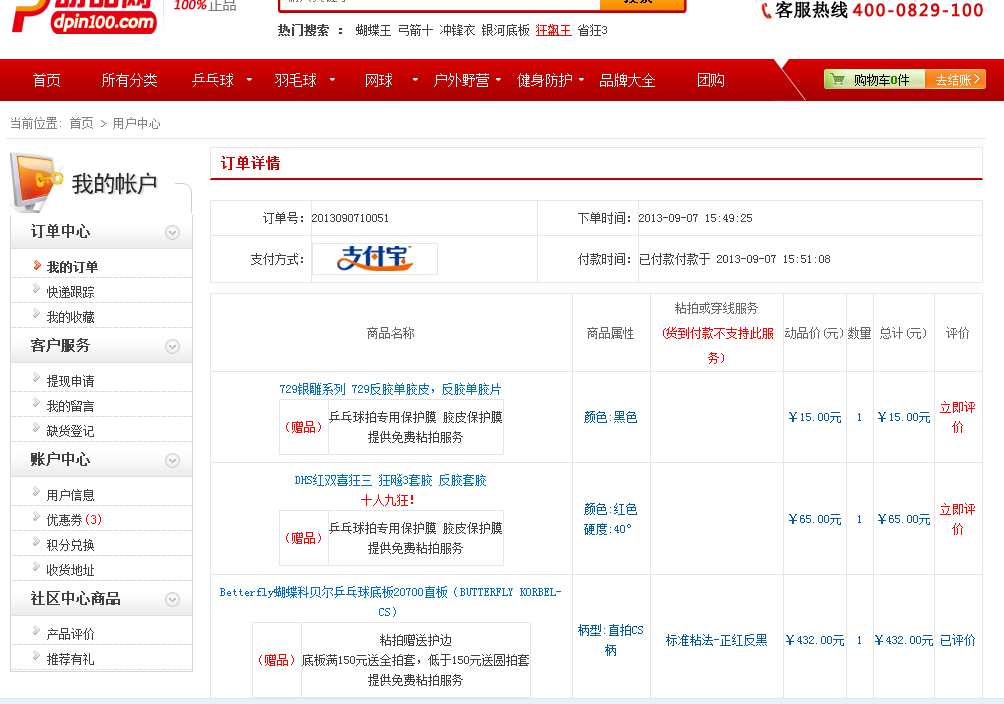Click the 柄型:直拍CS柄 attribute text
The height and width of the screenshot is (704, 1004).
pos(610,640)
